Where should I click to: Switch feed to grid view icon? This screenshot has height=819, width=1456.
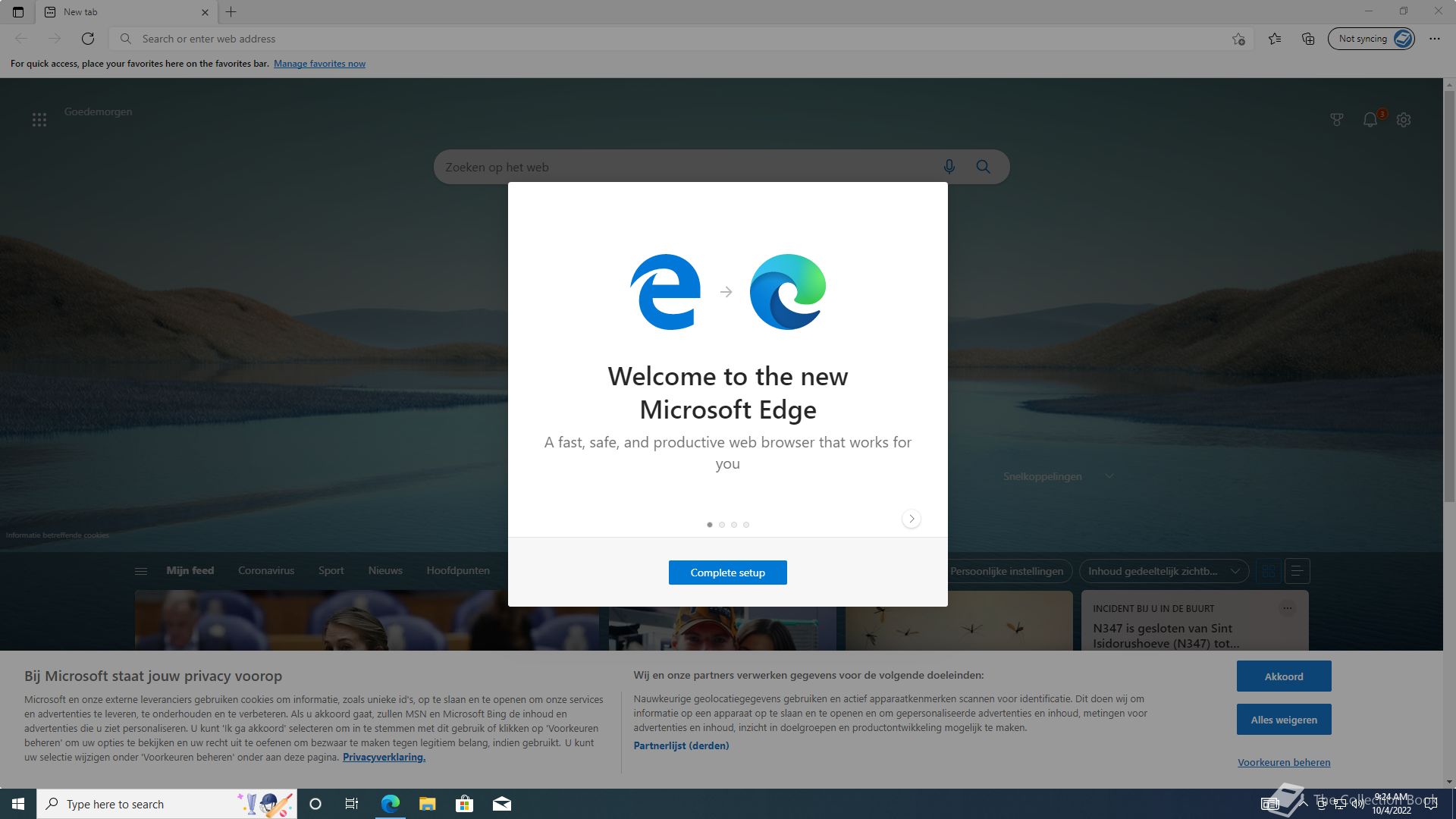1269,571
